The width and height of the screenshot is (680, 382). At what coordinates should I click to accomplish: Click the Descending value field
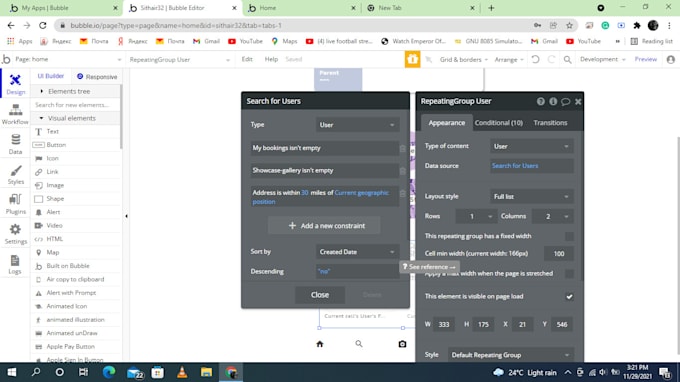coord(357,271)
